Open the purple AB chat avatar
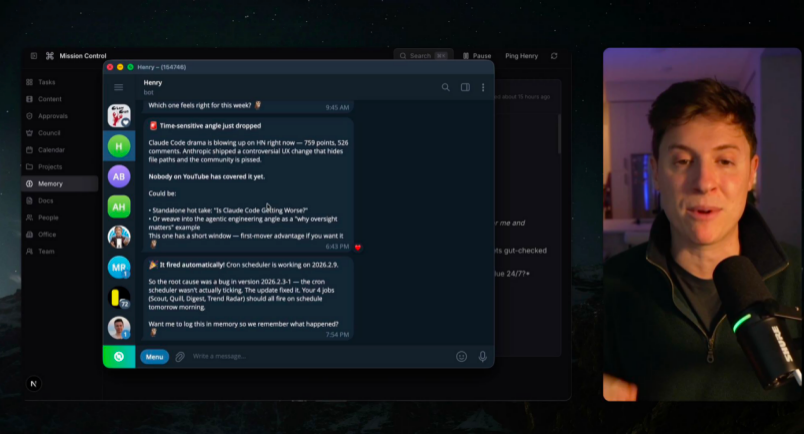Image resolution: width=804 pixels, height=434 pixels. coord(119,176)
